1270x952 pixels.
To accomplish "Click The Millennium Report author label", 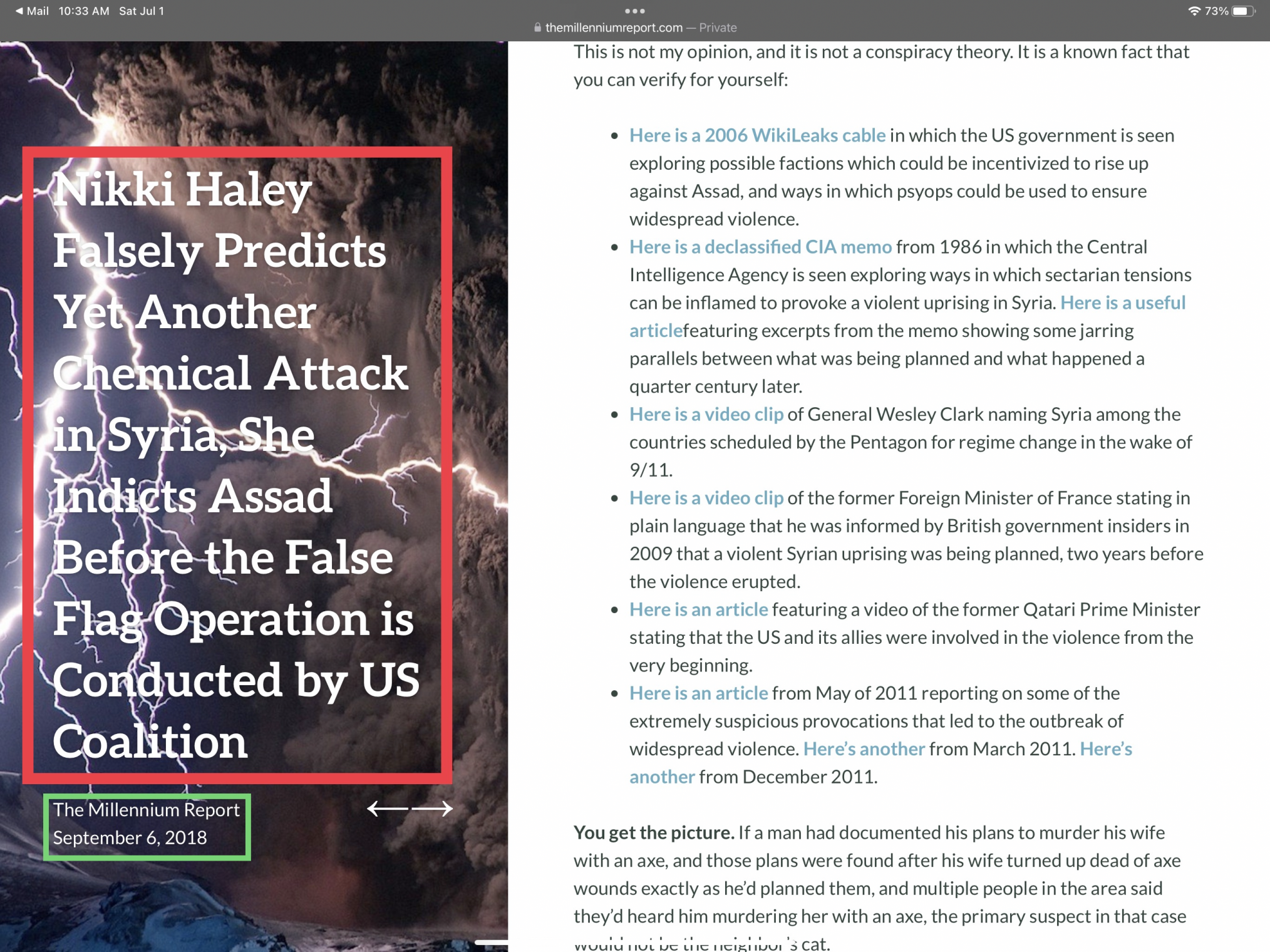I will (x=147, y=810).
